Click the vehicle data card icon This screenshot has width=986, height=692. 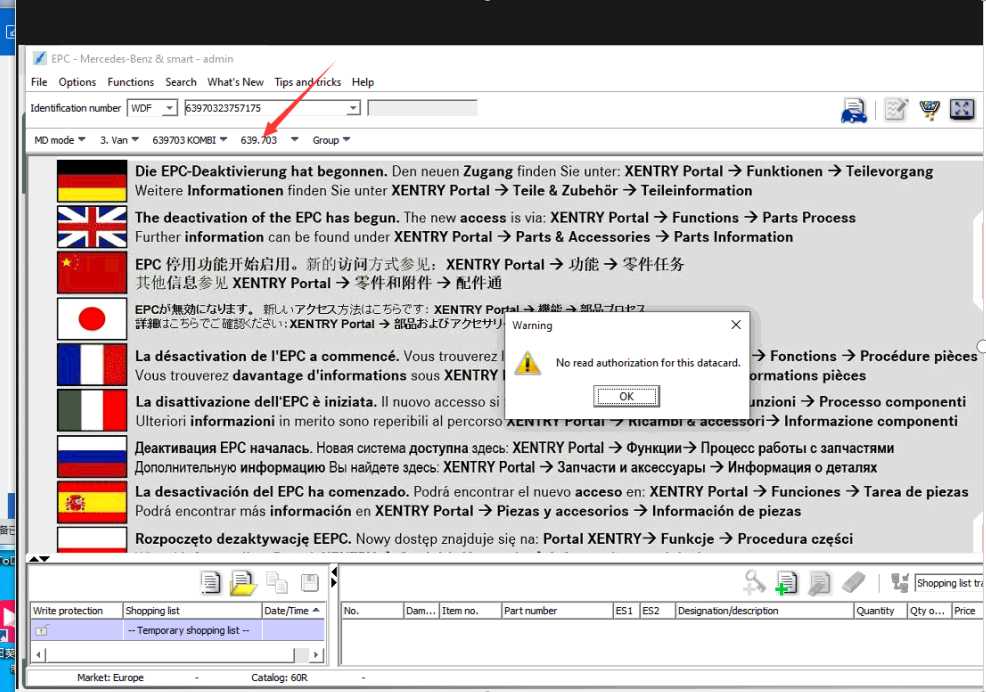click(854, 110)
